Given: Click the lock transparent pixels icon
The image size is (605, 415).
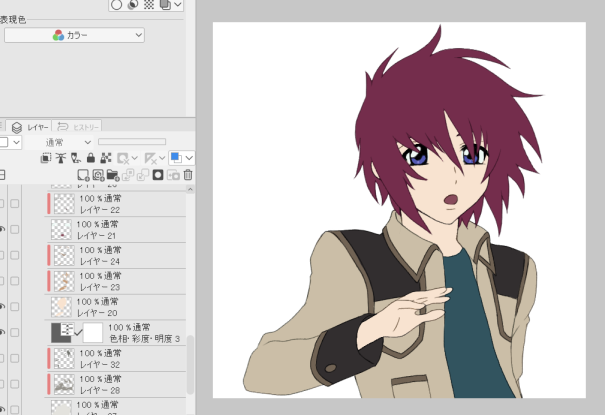Looking at the screenshot, I should [106, 158].
